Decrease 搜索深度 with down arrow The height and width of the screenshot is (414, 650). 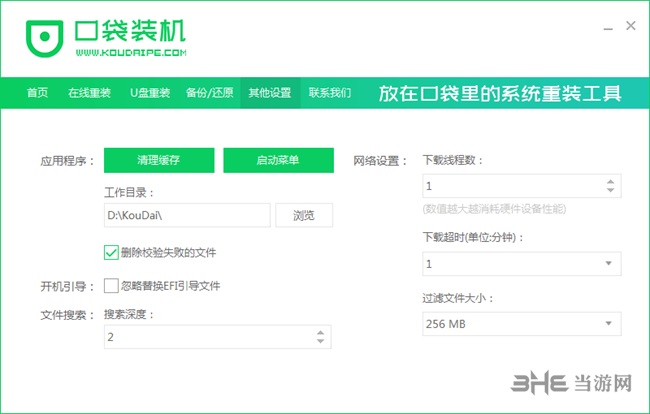(320, 341)
